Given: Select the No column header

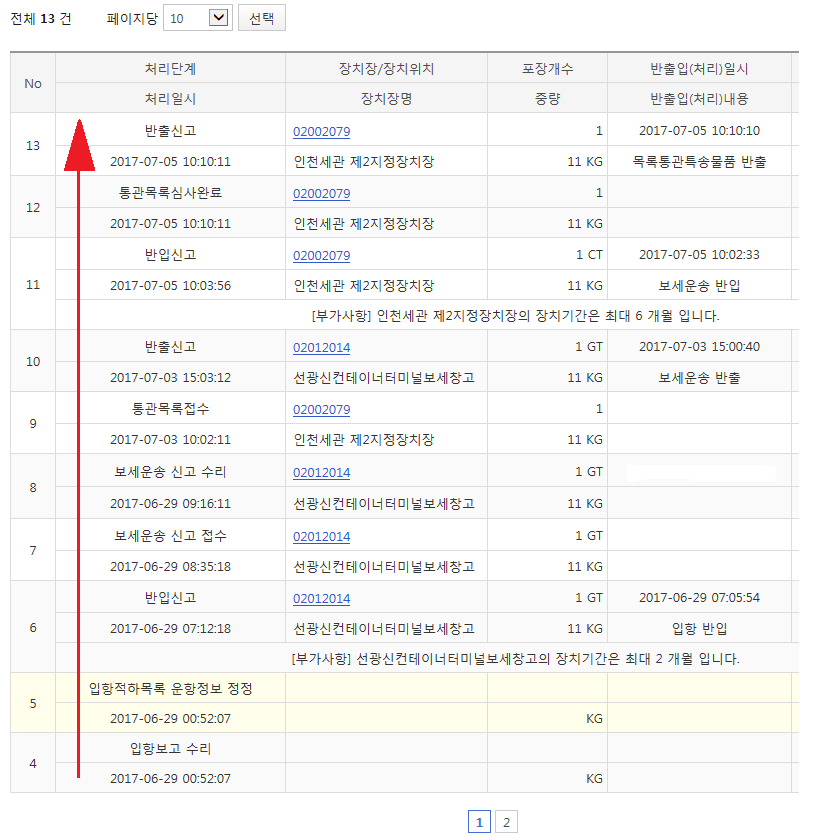Looking at the screenshot, I should point(32,82).
